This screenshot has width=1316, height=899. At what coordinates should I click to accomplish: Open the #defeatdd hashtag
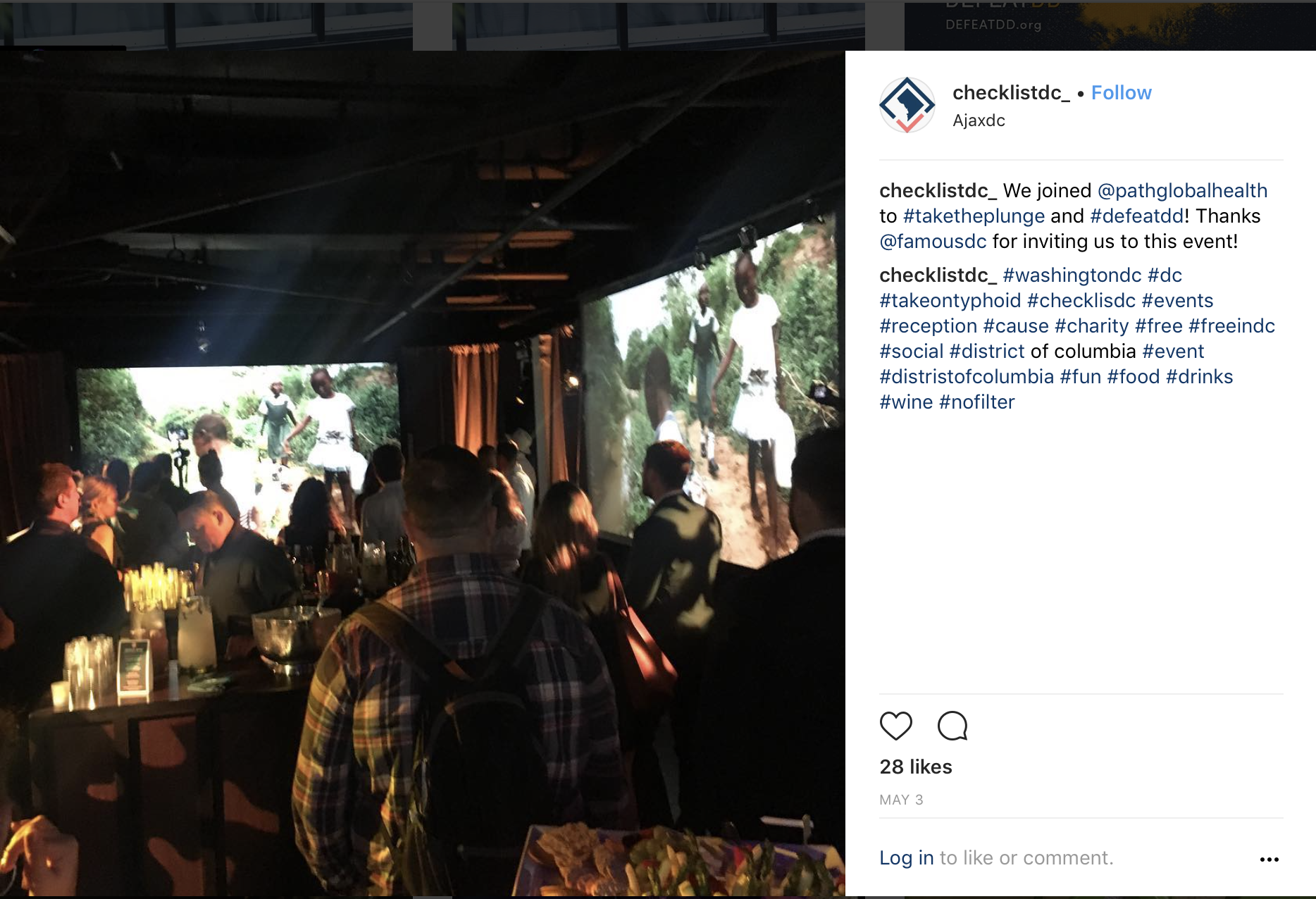[1136, 216]
